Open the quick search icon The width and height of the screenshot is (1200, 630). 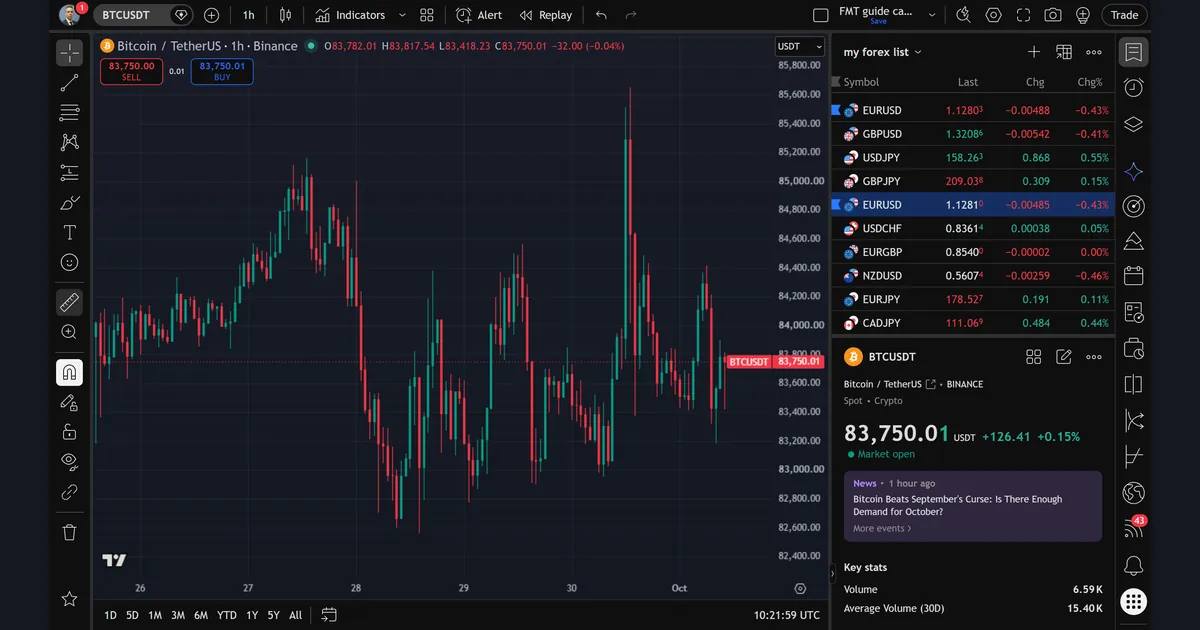[963, 15]
